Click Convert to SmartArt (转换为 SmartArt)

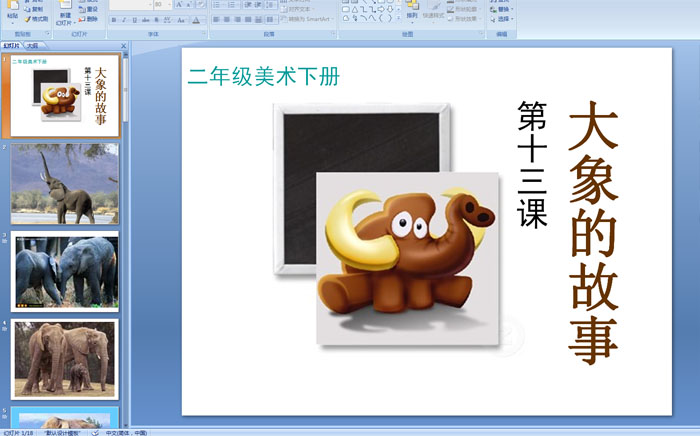(x=307, y=19)
